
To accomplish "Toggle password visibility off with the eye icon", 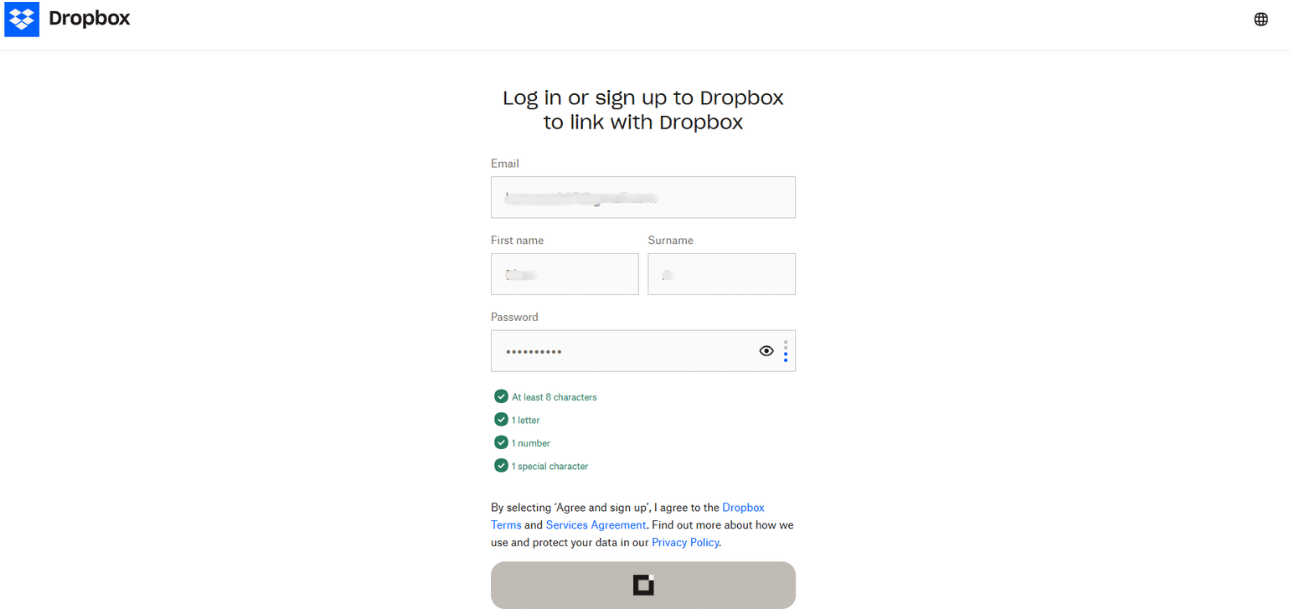I will point(766,350).
